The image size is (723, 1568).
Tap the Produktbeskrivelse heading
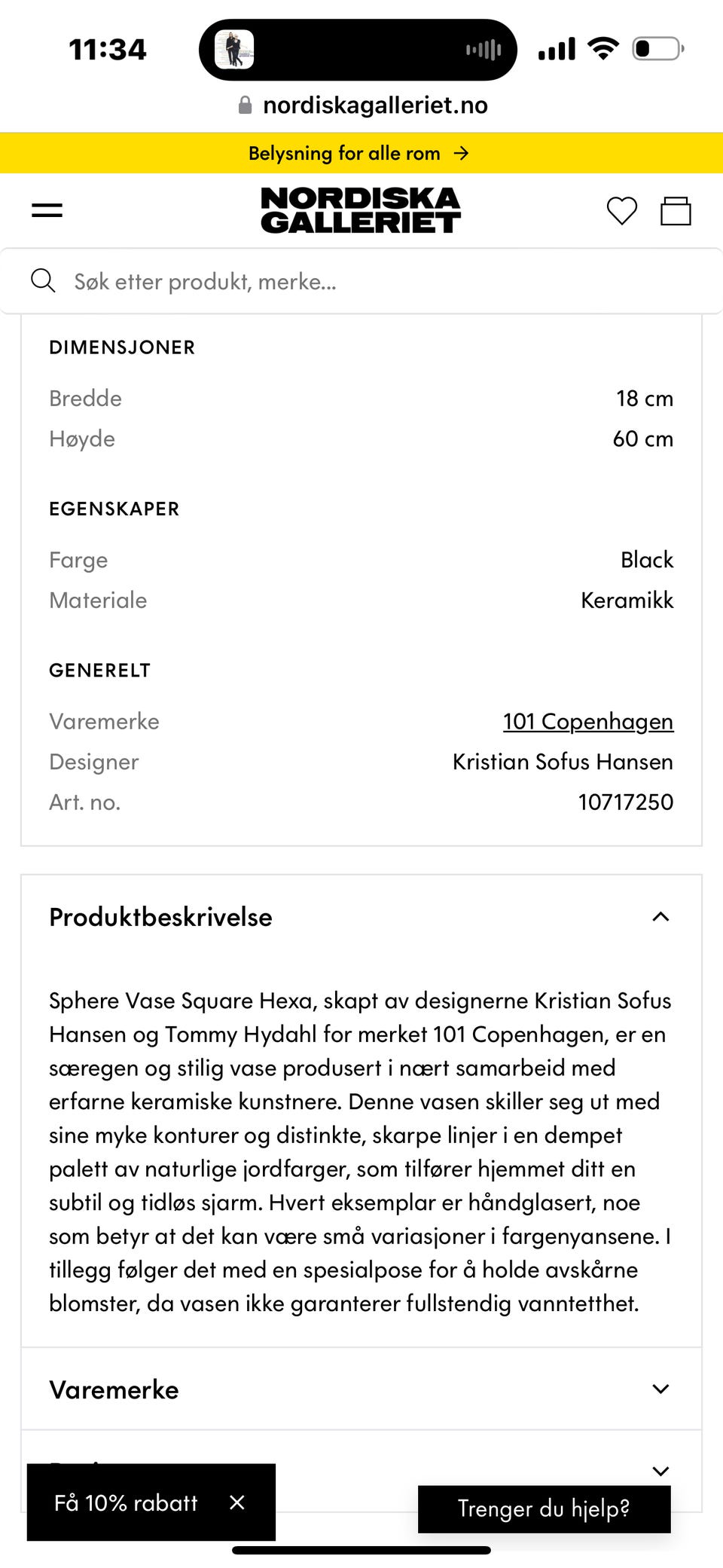tap(160, 917)
